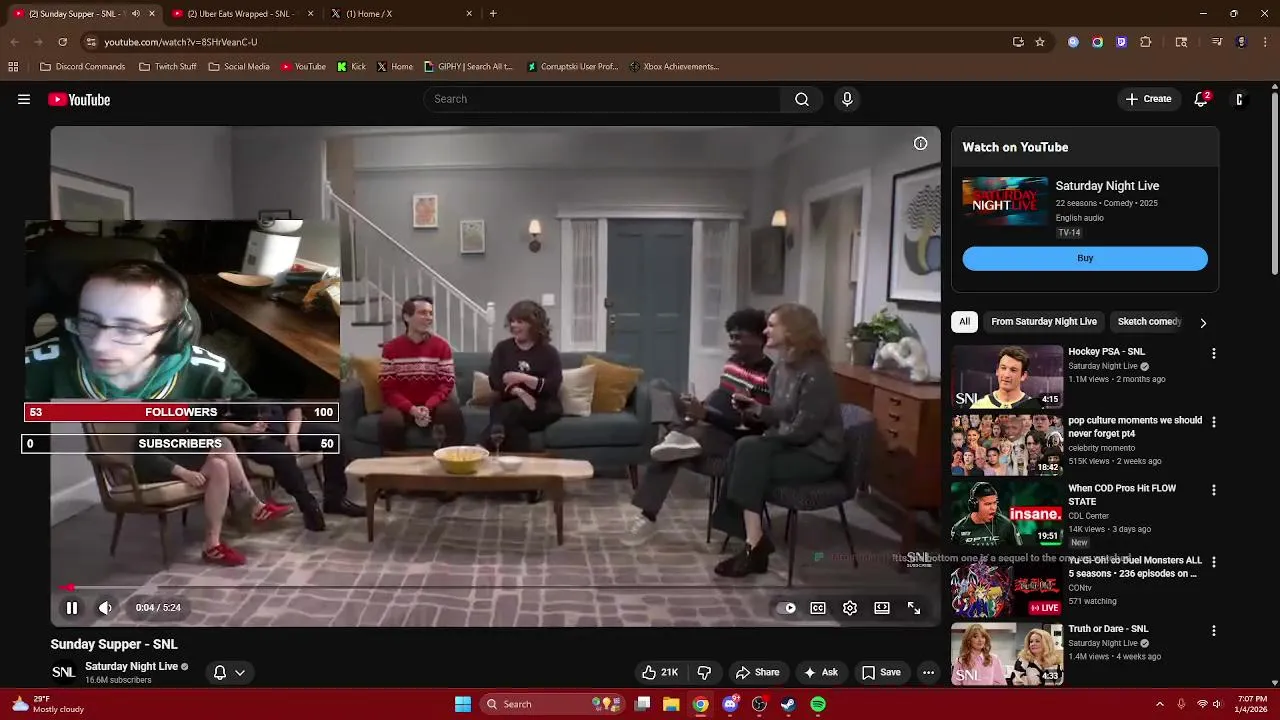1280x720 pixels.
Task: Open File Explorer from the taskbar
Action: [671, 704]
